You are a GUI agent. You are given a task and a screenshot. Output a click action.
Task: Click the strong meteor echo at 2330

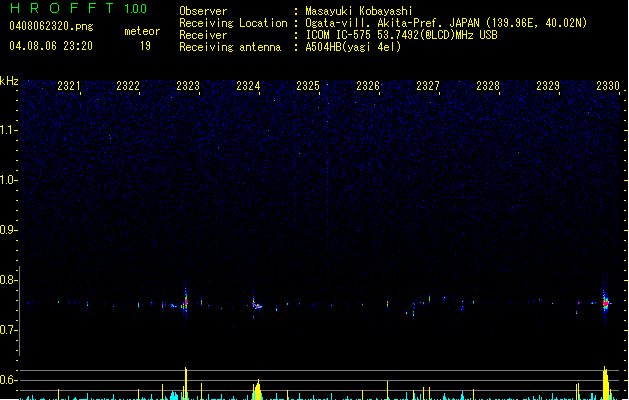click(606, 302)
